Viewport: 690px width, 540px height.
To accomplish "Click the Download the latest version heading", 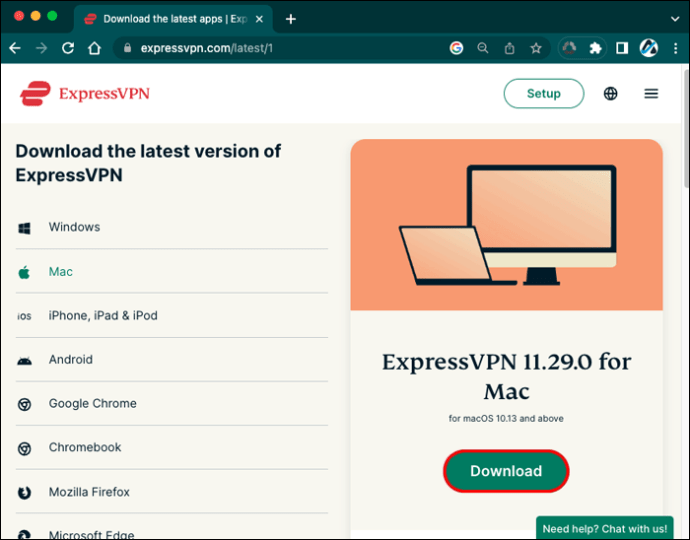I will click(148, 163).
